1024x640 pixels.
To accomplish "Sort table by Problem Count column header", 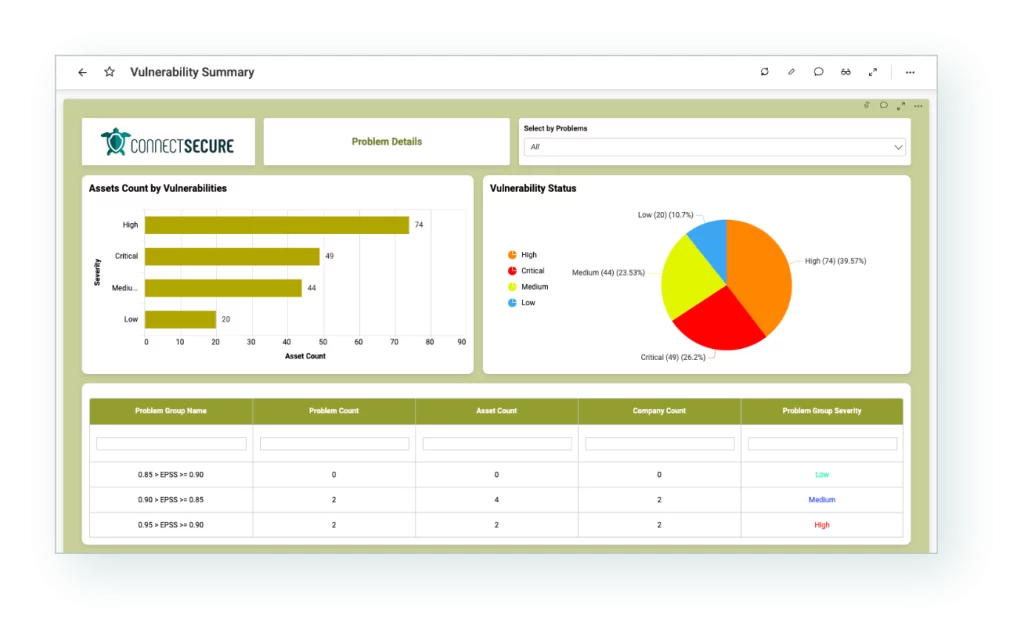I will click(x=334, y=411).
